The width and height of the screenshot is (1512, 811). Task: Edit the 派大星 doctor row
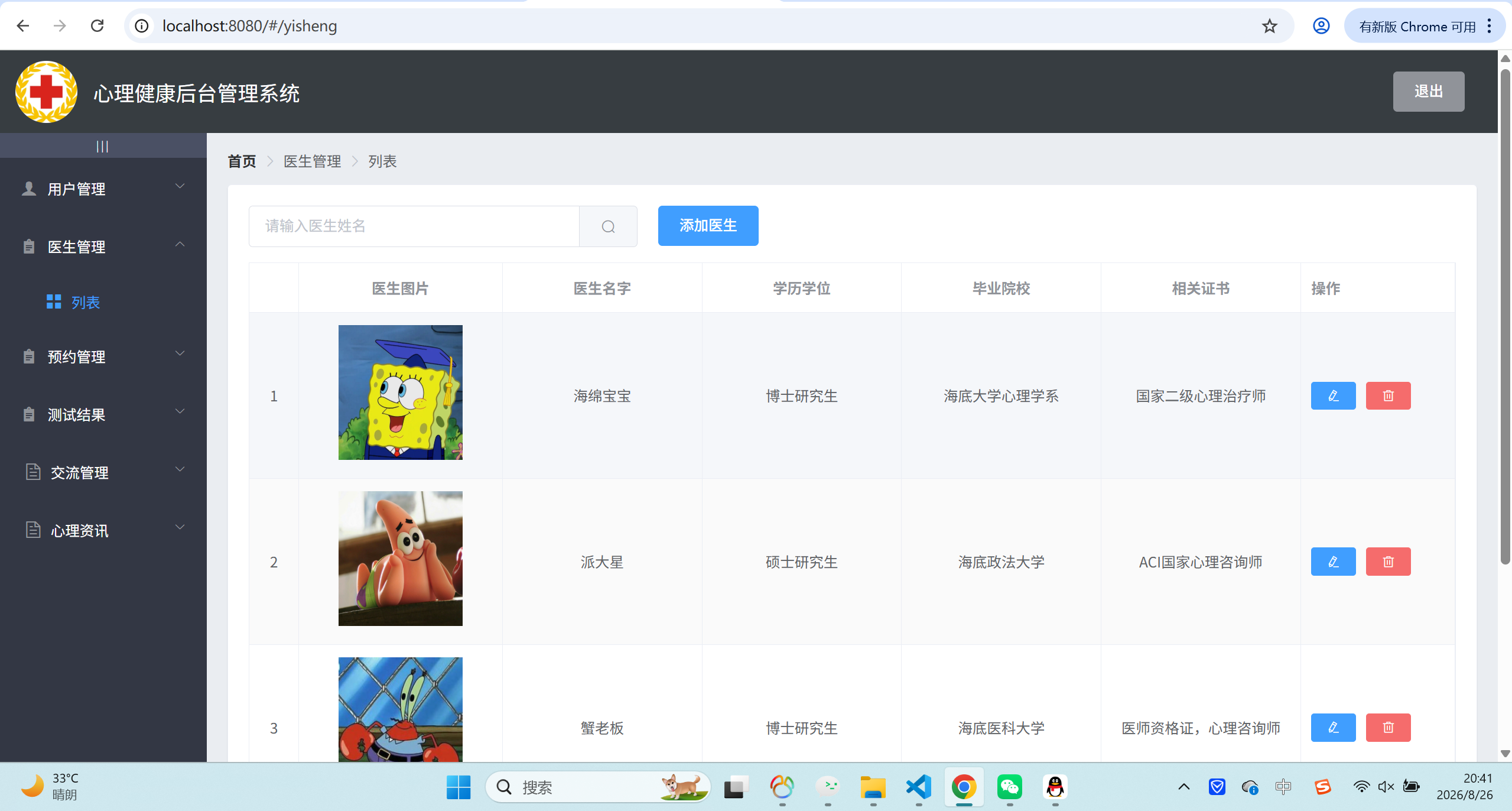(1333, 562)
